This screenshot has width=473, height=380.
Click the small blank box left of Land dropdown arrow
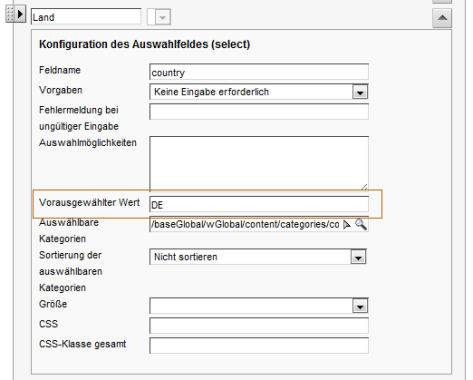pyautogui.click(x=151, y=17)
